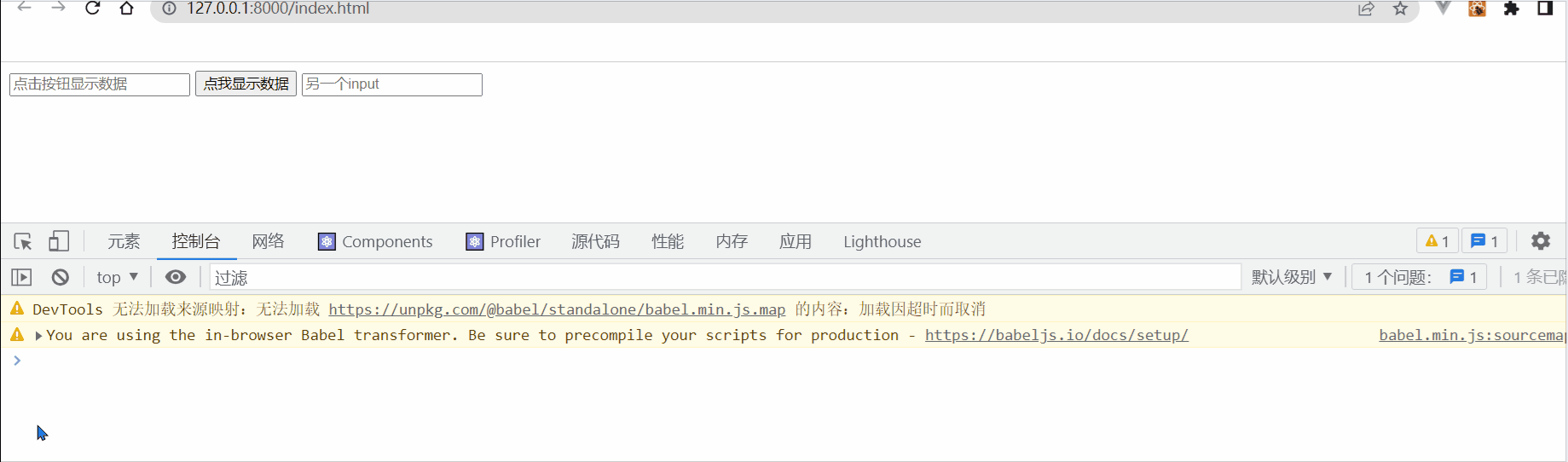
Task: Share this page icon in address bar
Action: [x=1366, y=9]
